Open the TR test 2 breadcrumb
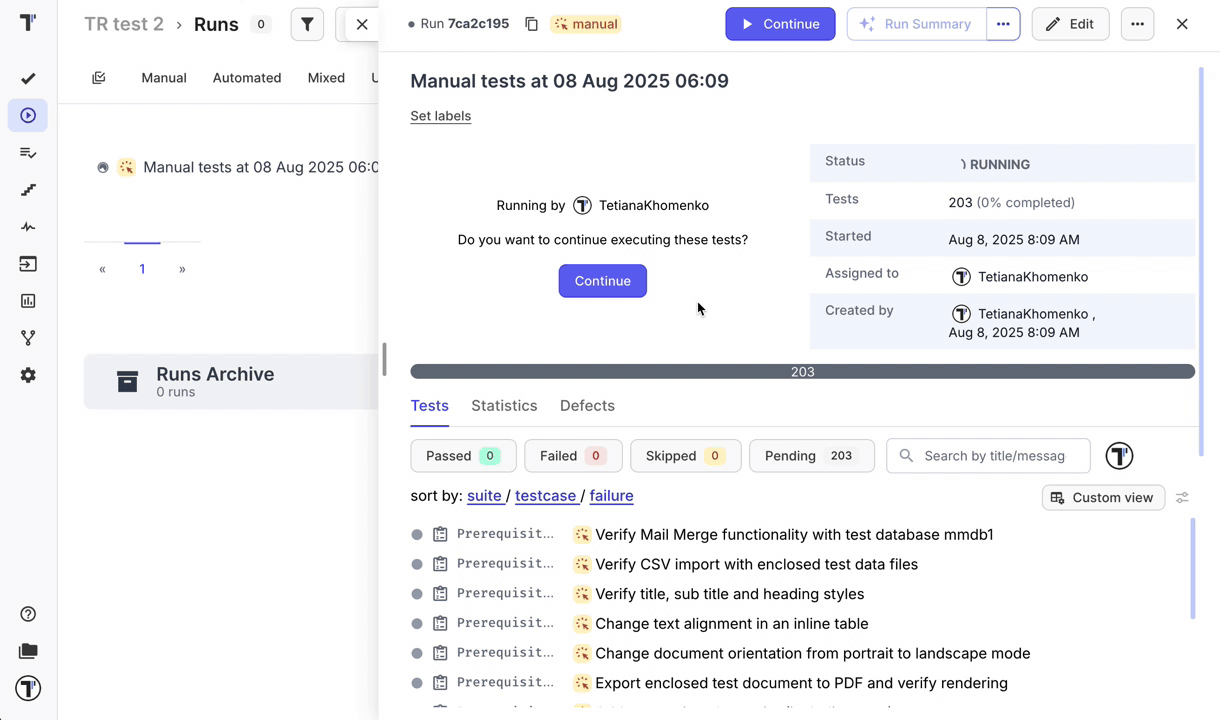The image size is (1220, 720). point(124,24)
